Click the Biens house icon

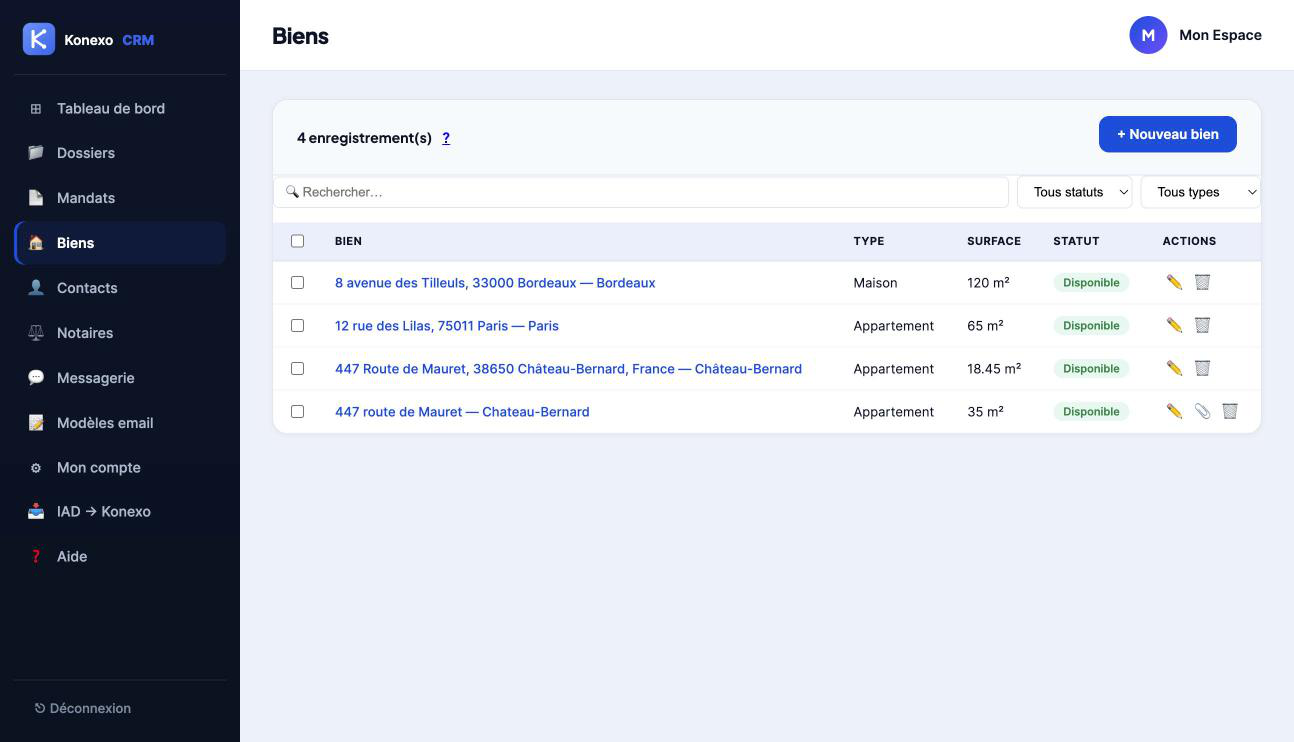(x=36, y=243)
